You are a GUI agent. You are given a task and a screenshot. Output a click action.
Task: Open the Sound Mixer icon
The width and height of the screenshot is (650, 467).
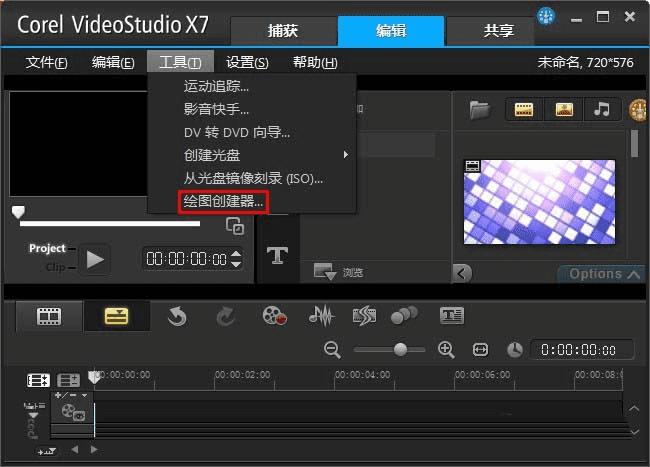point(322,316)
